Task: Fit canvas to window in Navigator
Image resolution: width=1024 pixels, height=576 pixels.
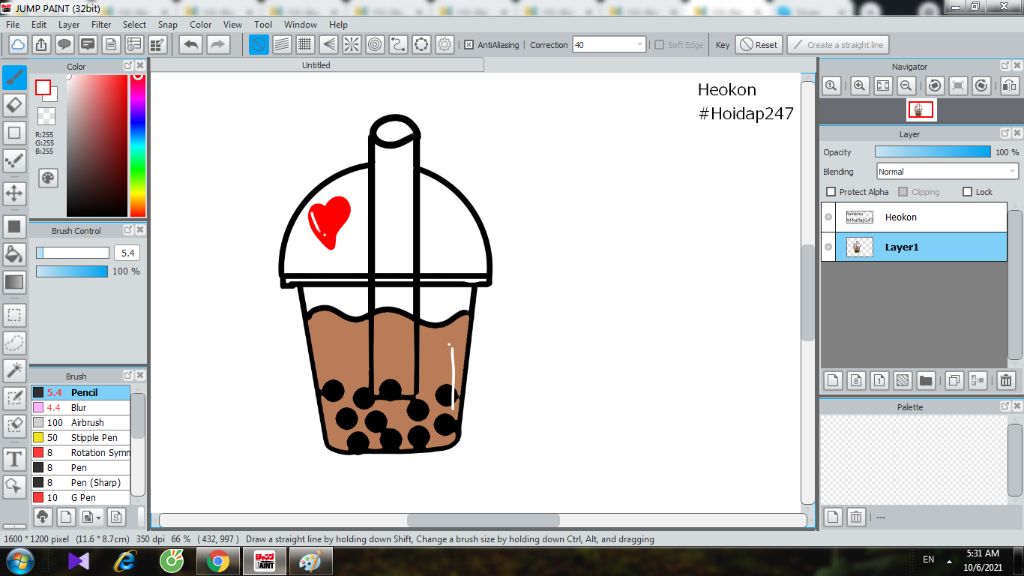Action: tap(883, 86)
